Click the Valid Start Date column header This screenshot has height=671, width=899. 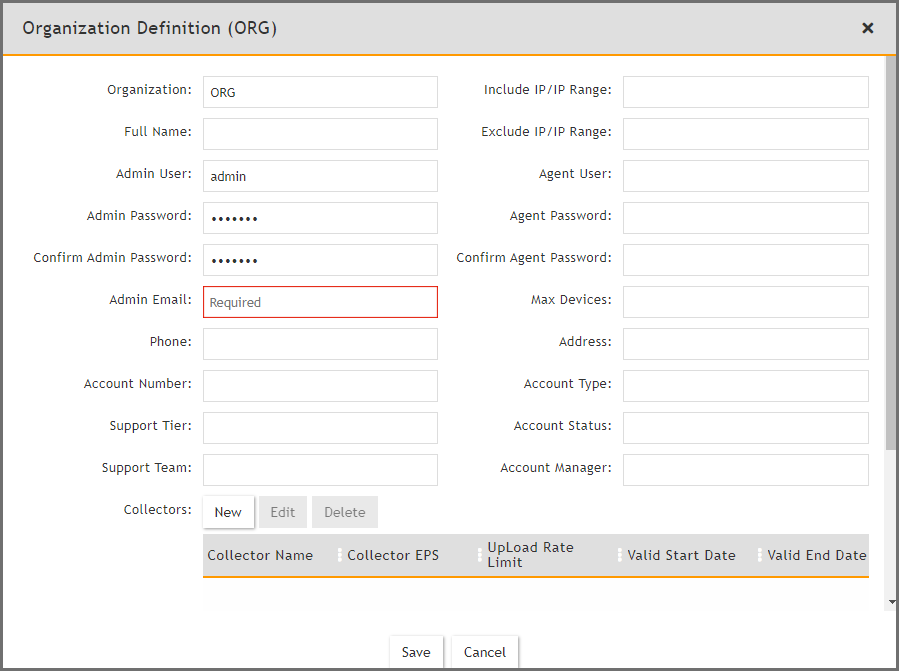(x=681, y=556)
